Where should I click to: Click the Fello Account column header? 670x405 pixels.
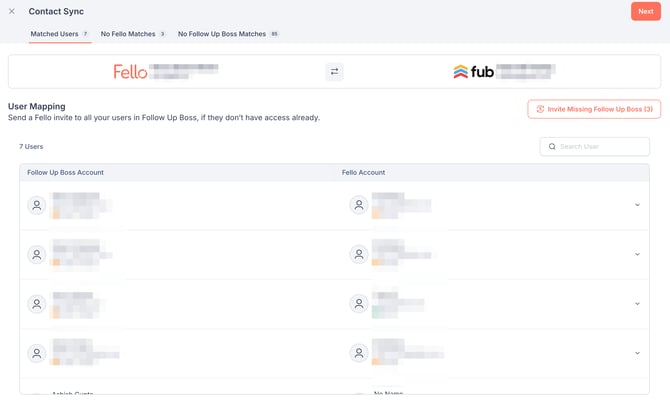coord(363,173)
